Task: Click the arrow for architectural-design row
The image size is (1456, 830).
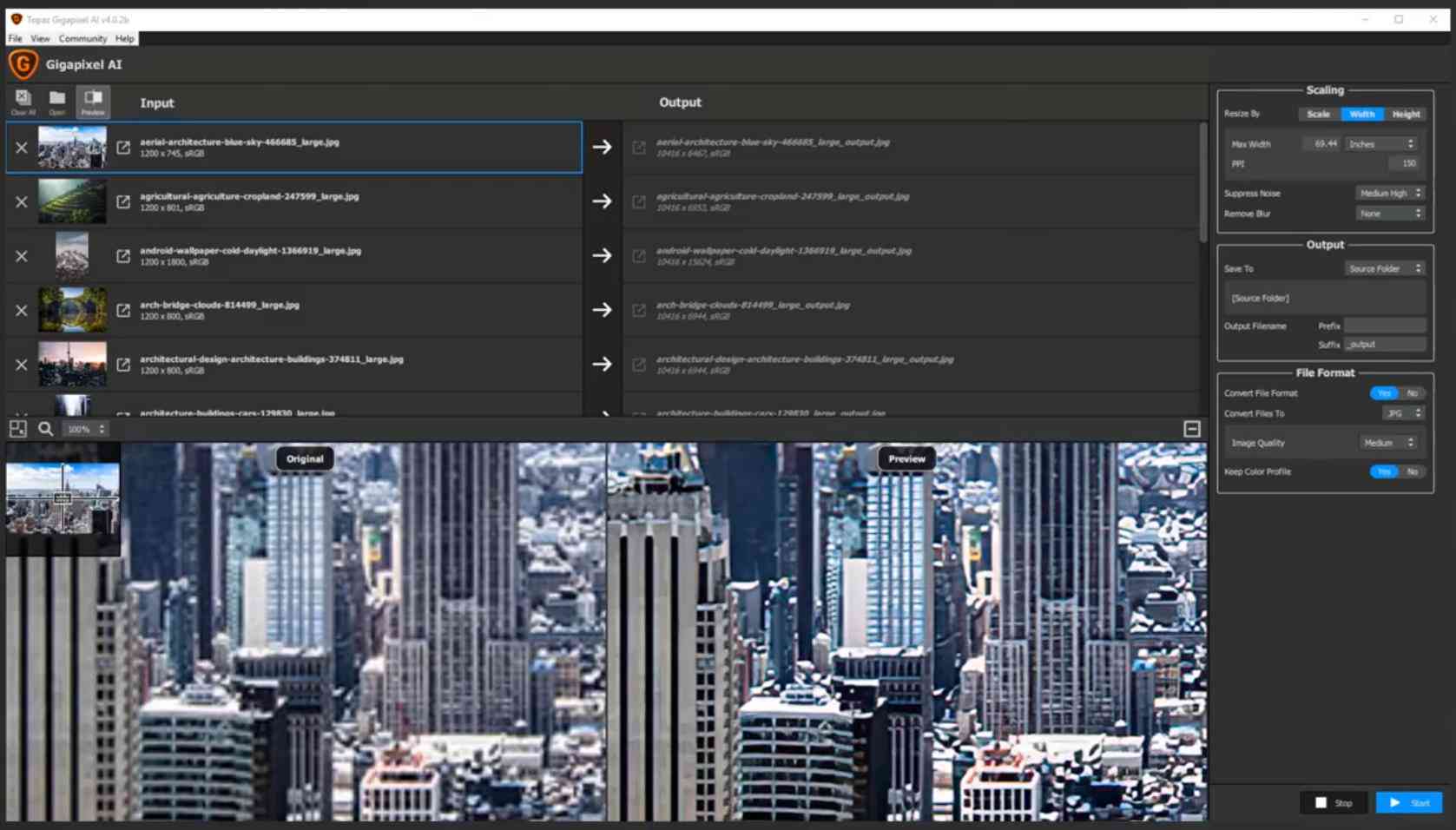Action: point(602,364)
